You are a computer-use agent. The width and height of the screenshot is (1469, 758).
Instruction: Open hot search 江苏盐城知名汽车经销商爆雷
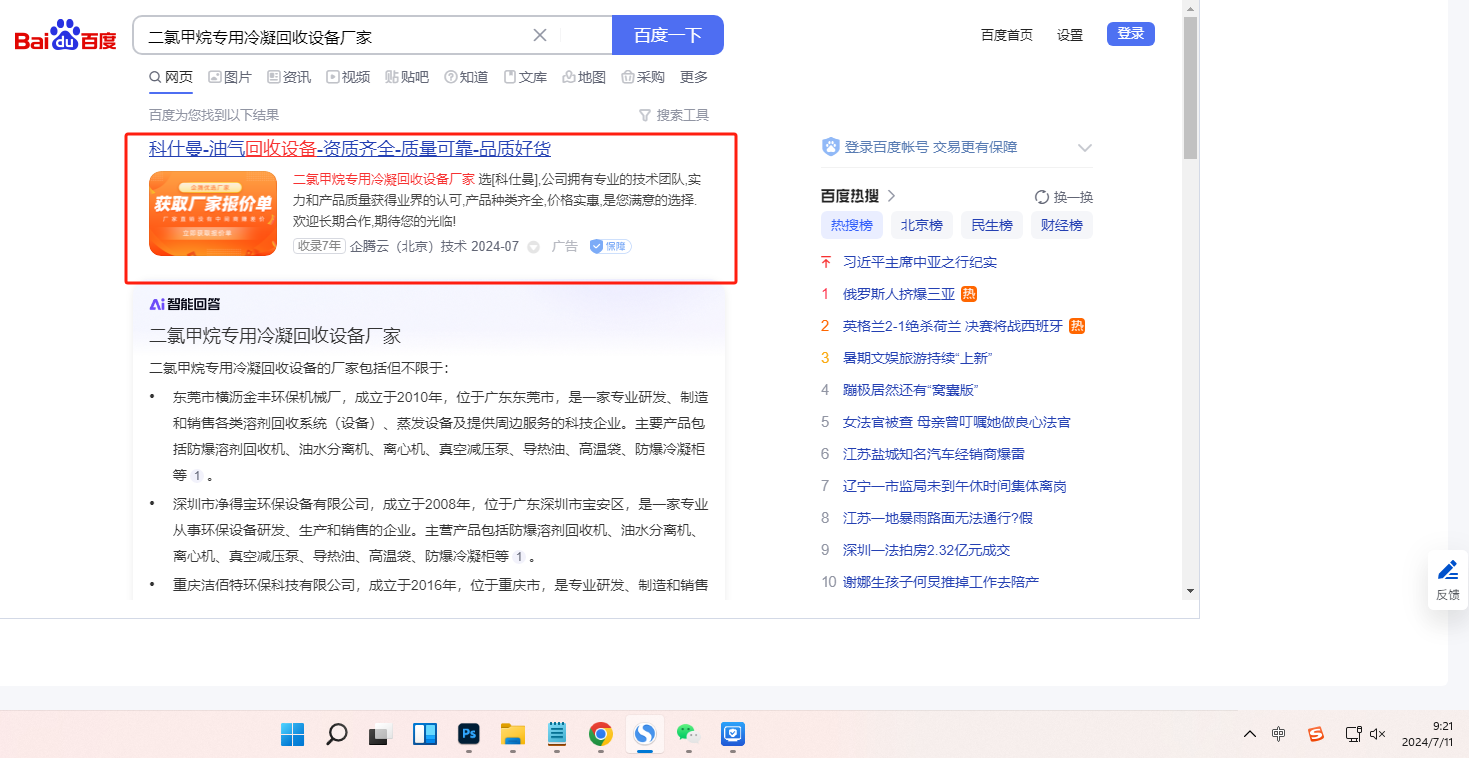(934, 454)
